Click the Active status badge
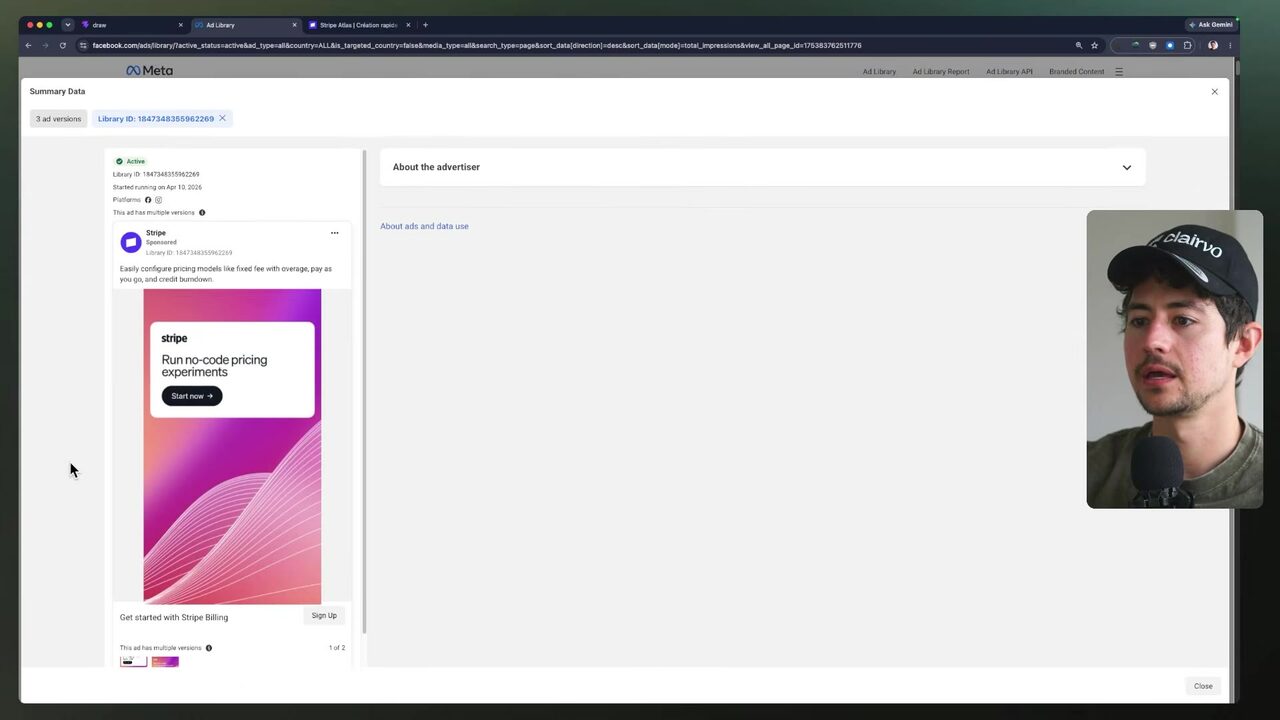Image resolution: width=1280 pixels, height=720 pixels. (x=130, y=161)
